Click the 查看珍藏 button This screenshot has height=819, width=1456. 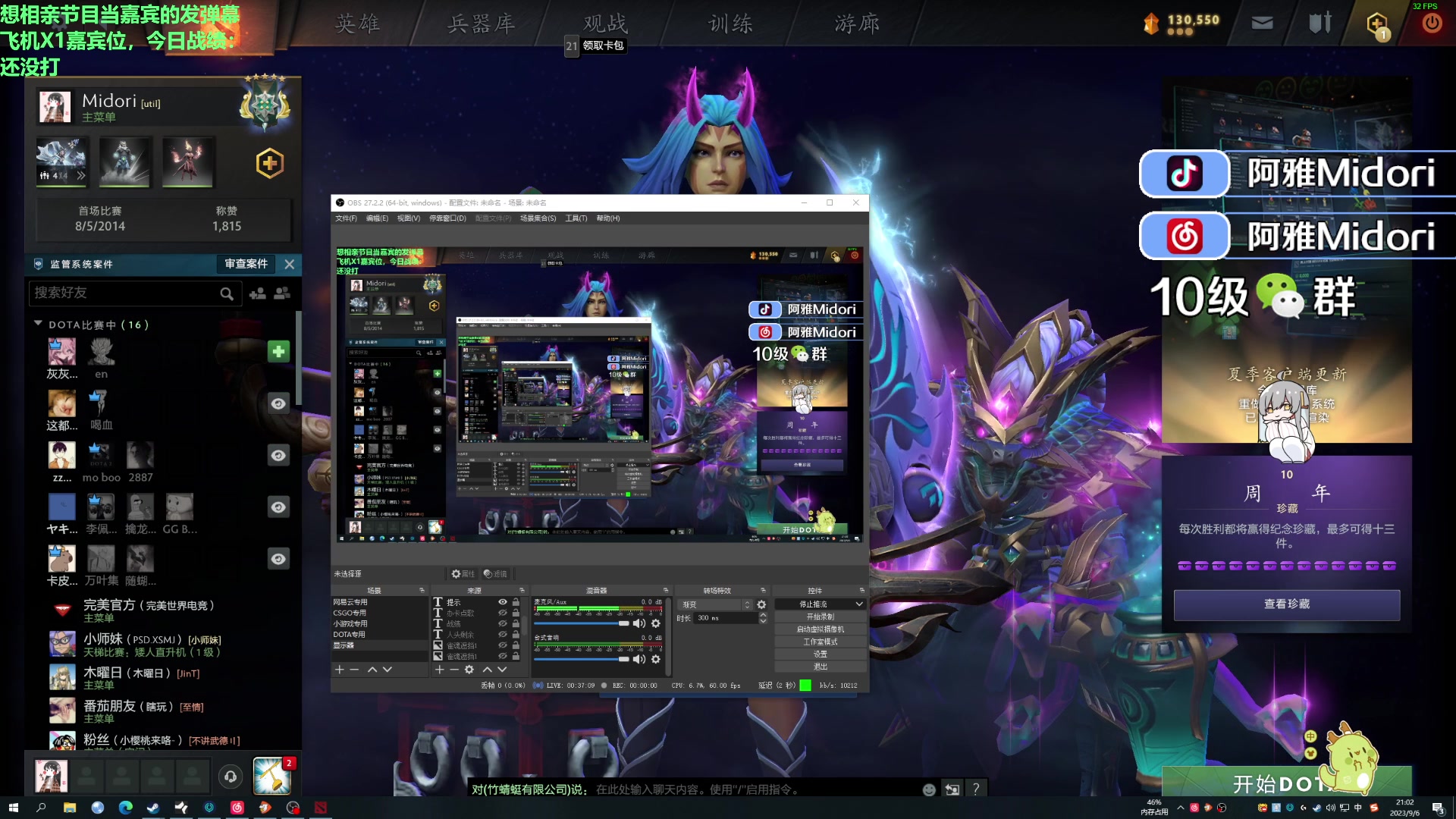tap(1286, 604)
